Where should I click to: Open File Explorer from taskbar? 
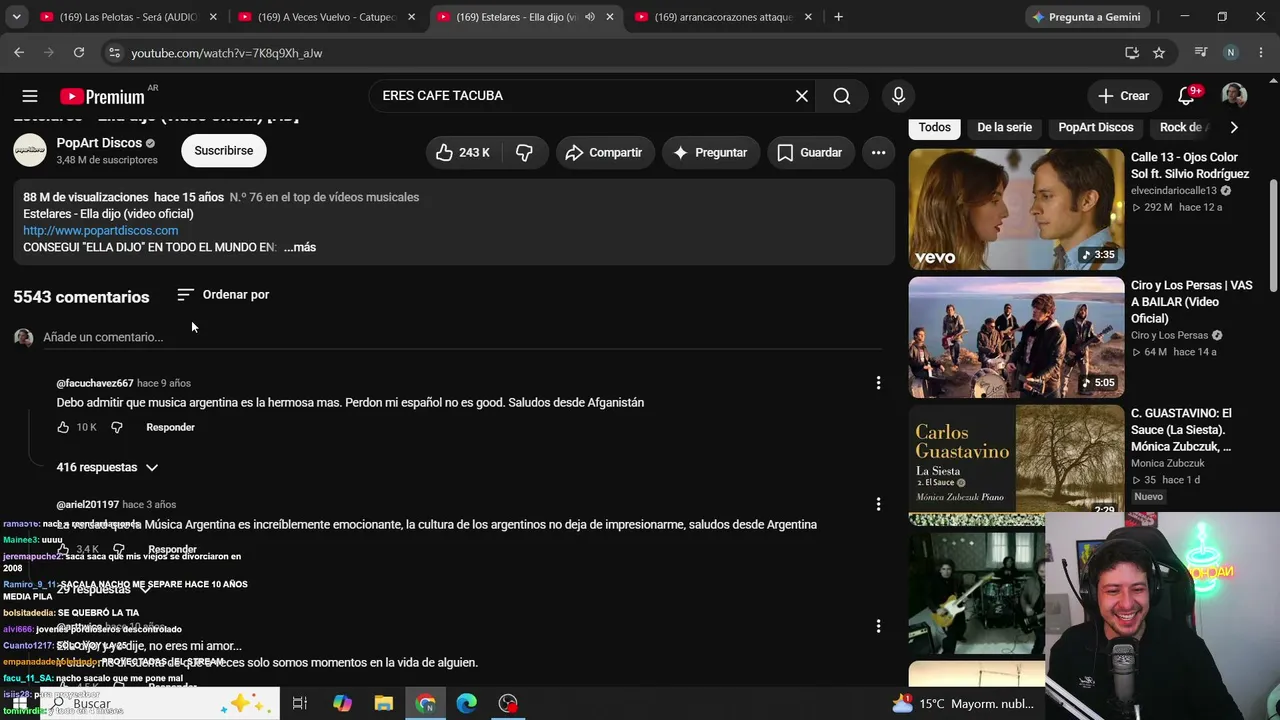384,704
